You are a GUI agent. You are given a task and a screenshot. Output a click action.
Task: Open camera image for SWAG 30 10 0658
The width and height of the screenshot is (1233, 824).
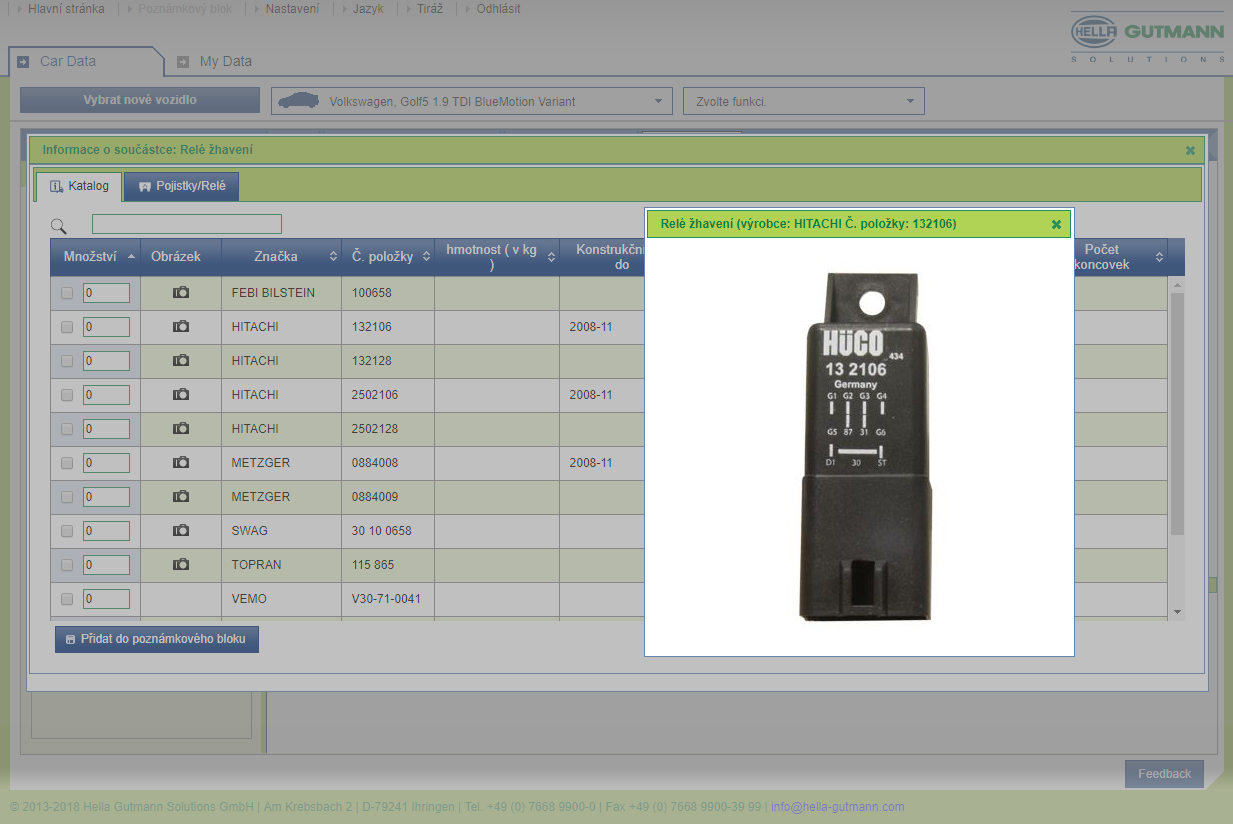(181, 531)
